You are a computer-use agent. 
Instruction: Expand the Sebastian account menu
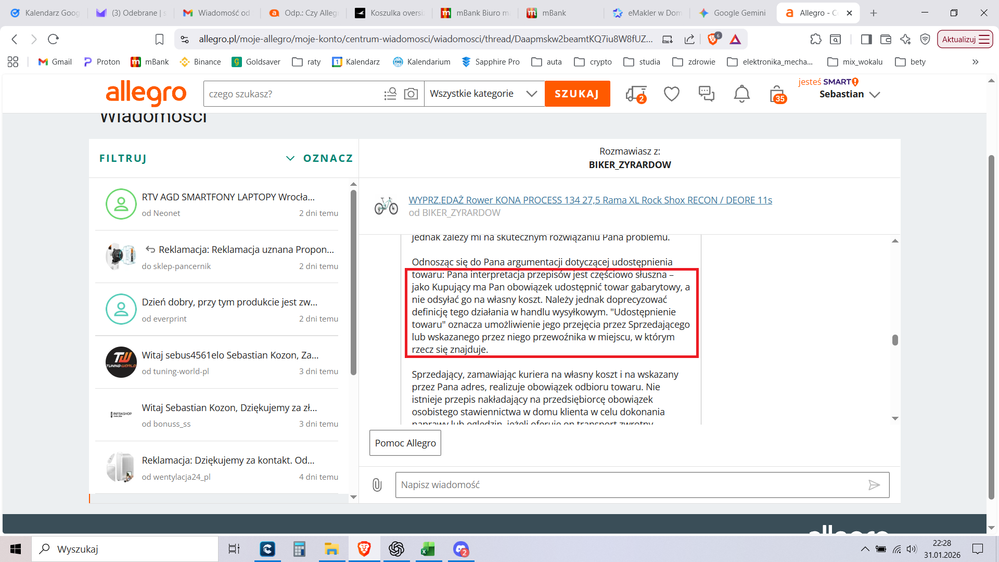[850, 94]
